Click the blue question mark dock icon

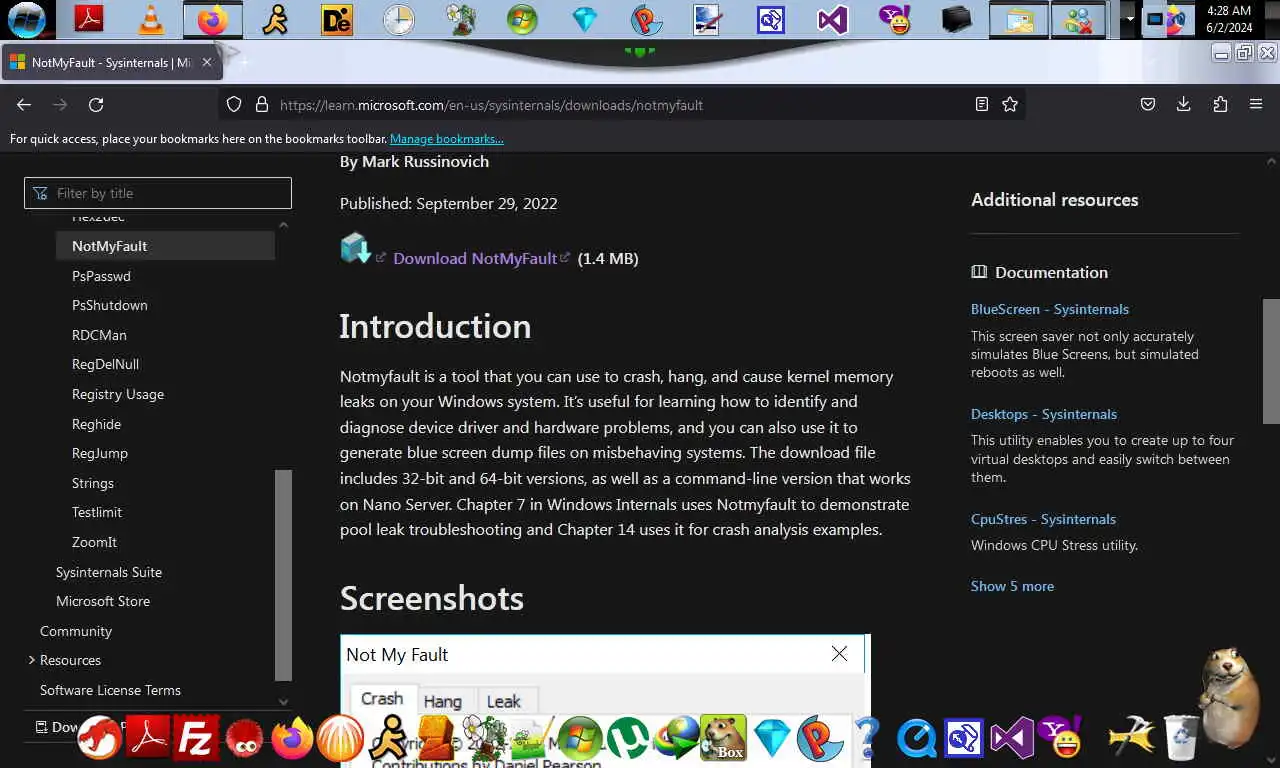click(868, 739)
